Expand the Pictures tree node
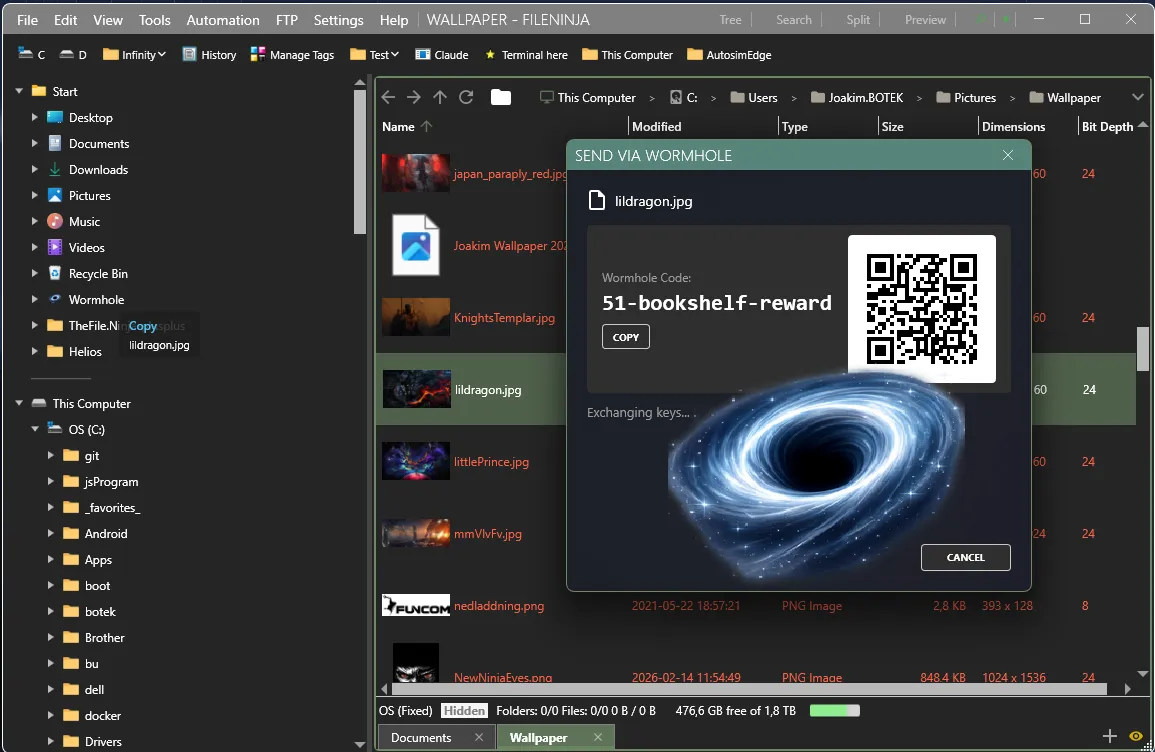The width and height of the screenshot is (1155, 752). point(35,195)
